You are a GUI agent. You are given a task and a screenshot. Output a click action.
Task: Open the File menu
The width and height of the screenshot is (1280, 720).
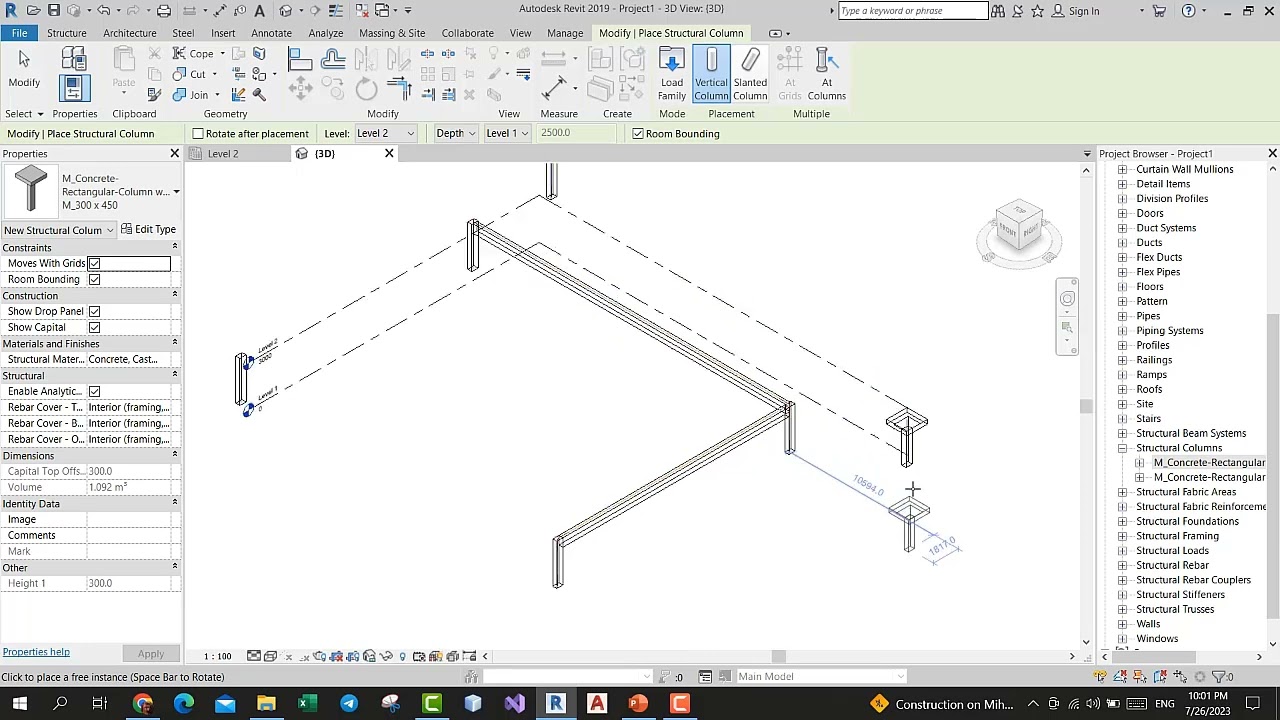pos(19,33)
